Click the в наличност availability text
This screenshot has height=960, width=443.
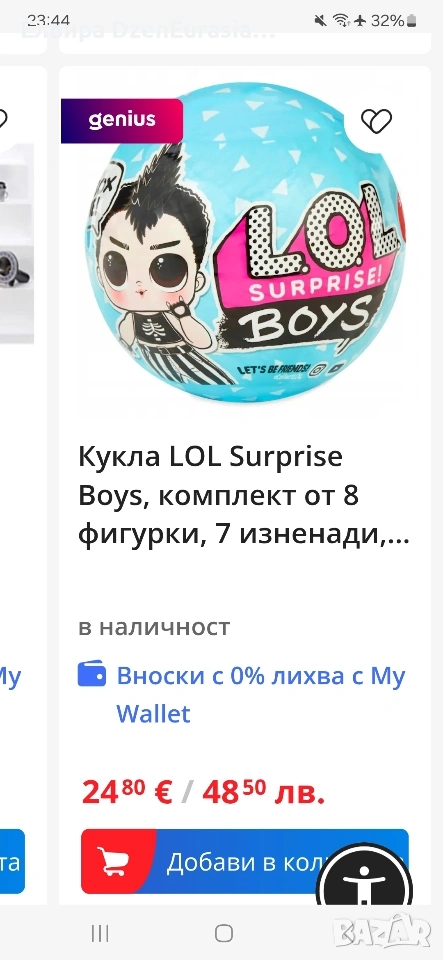(154, 627)
